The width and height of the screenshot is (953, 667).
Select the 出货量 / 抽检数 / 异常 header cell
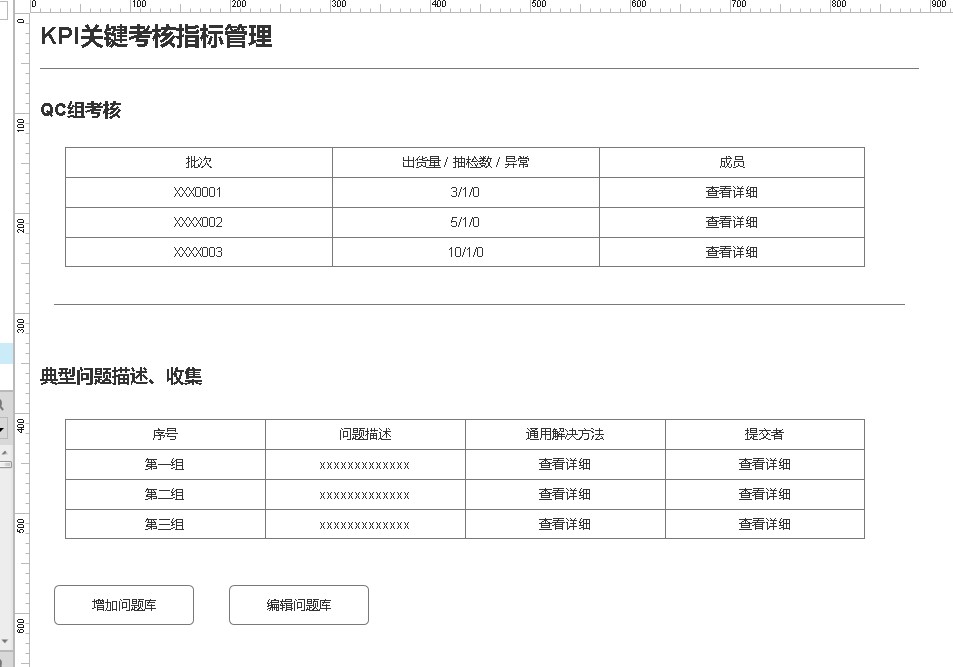pos(465,162)
